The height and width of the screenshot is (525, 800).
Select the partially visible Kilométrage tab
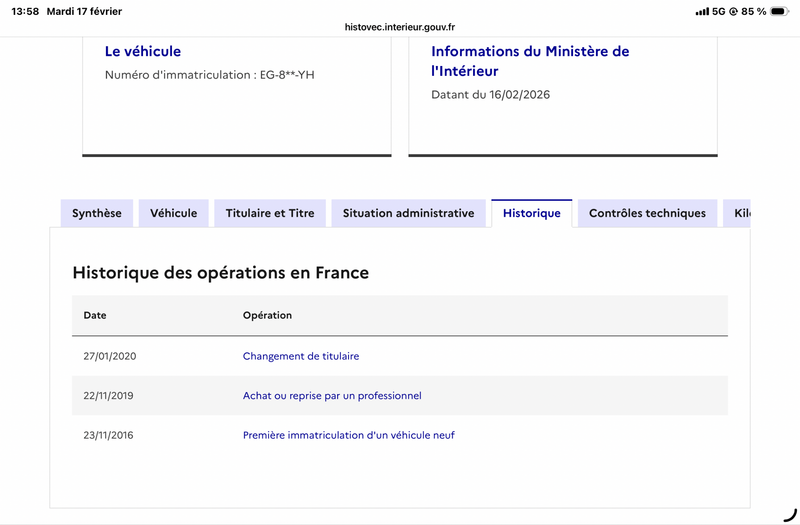tap(740, 213)
